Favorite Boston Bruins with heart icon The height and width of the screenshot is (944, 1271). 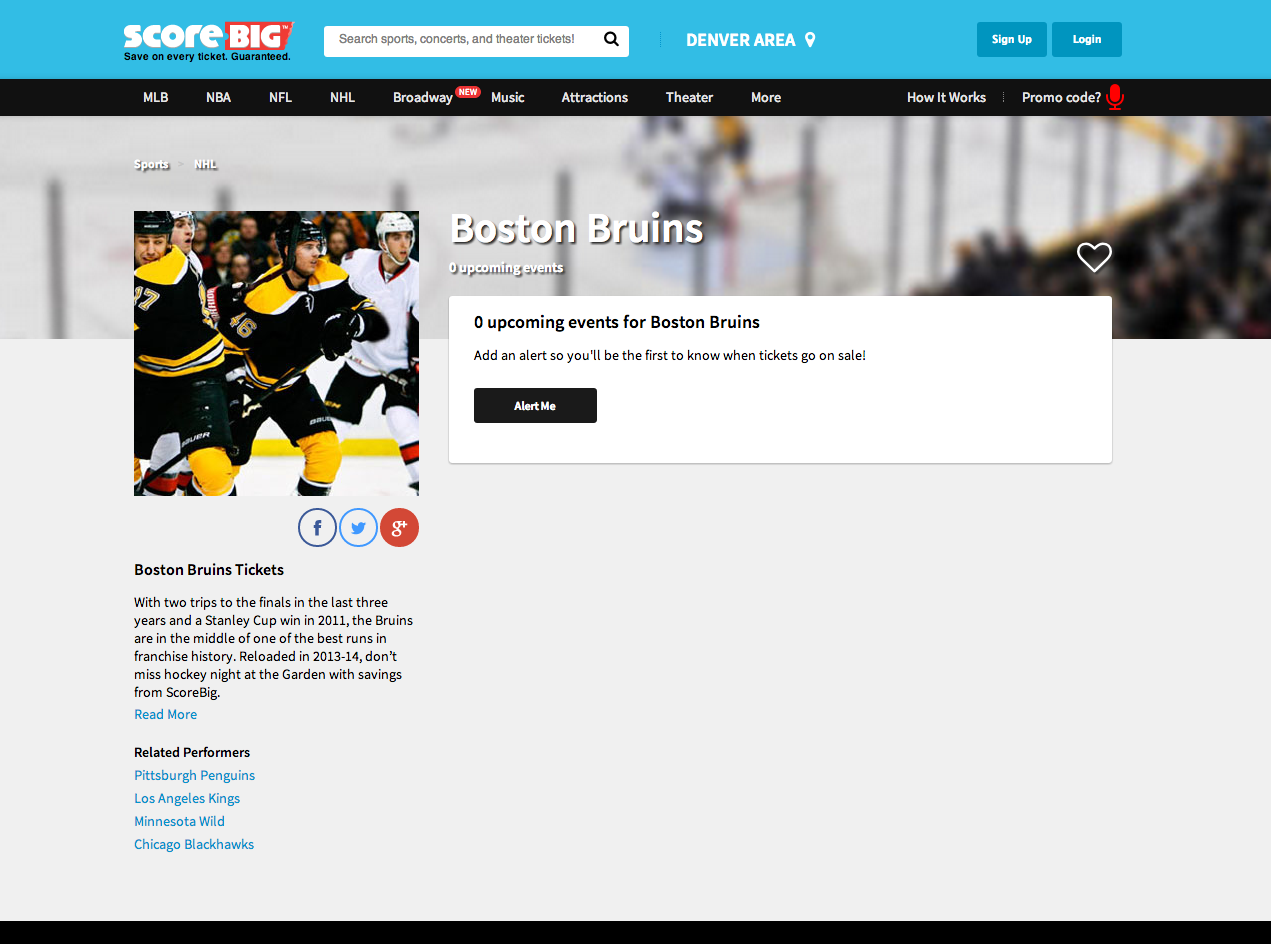point(1094,258)
